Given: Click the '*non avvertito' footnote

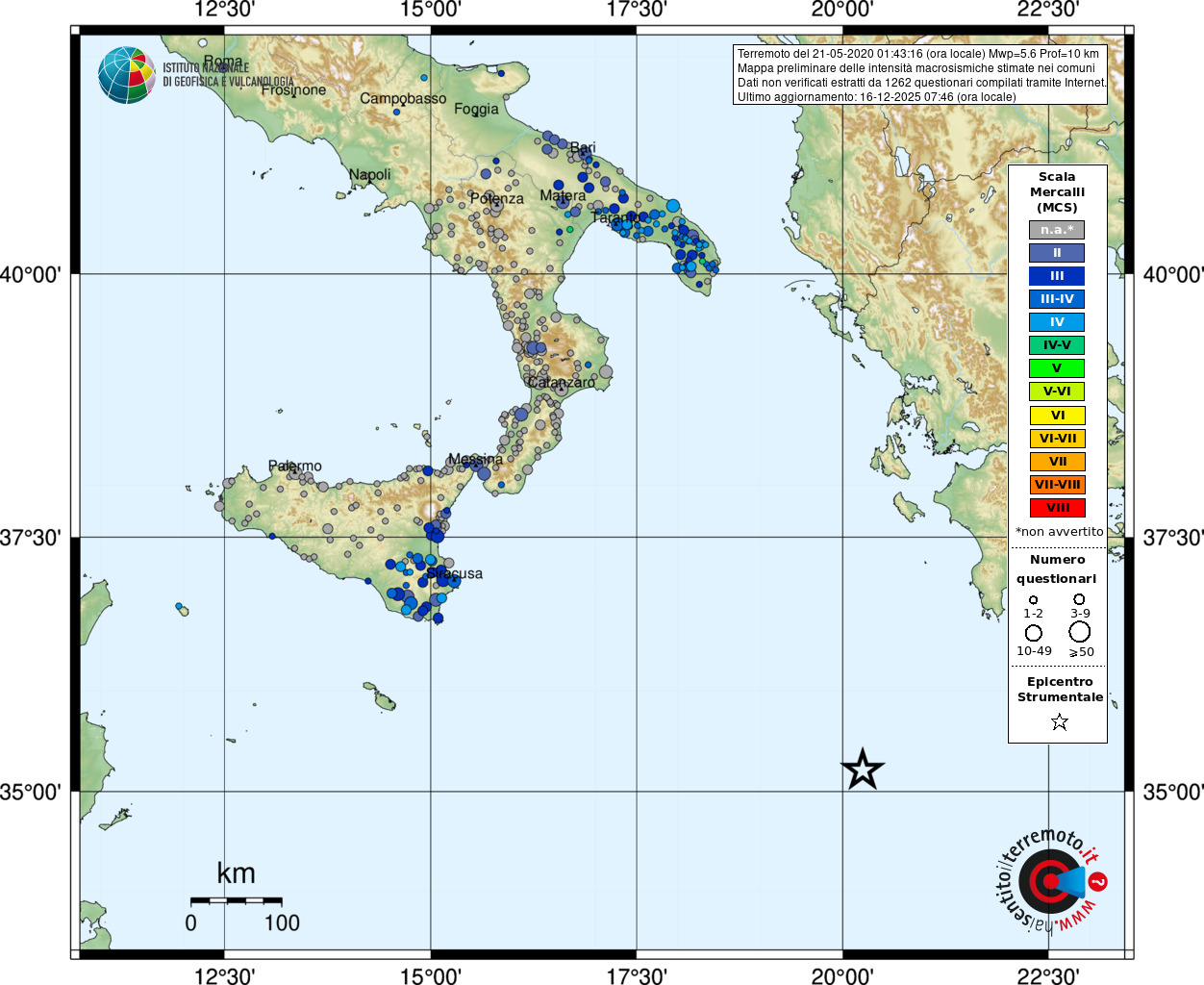Looking at the screenshot, I should tap(1059, 531).
